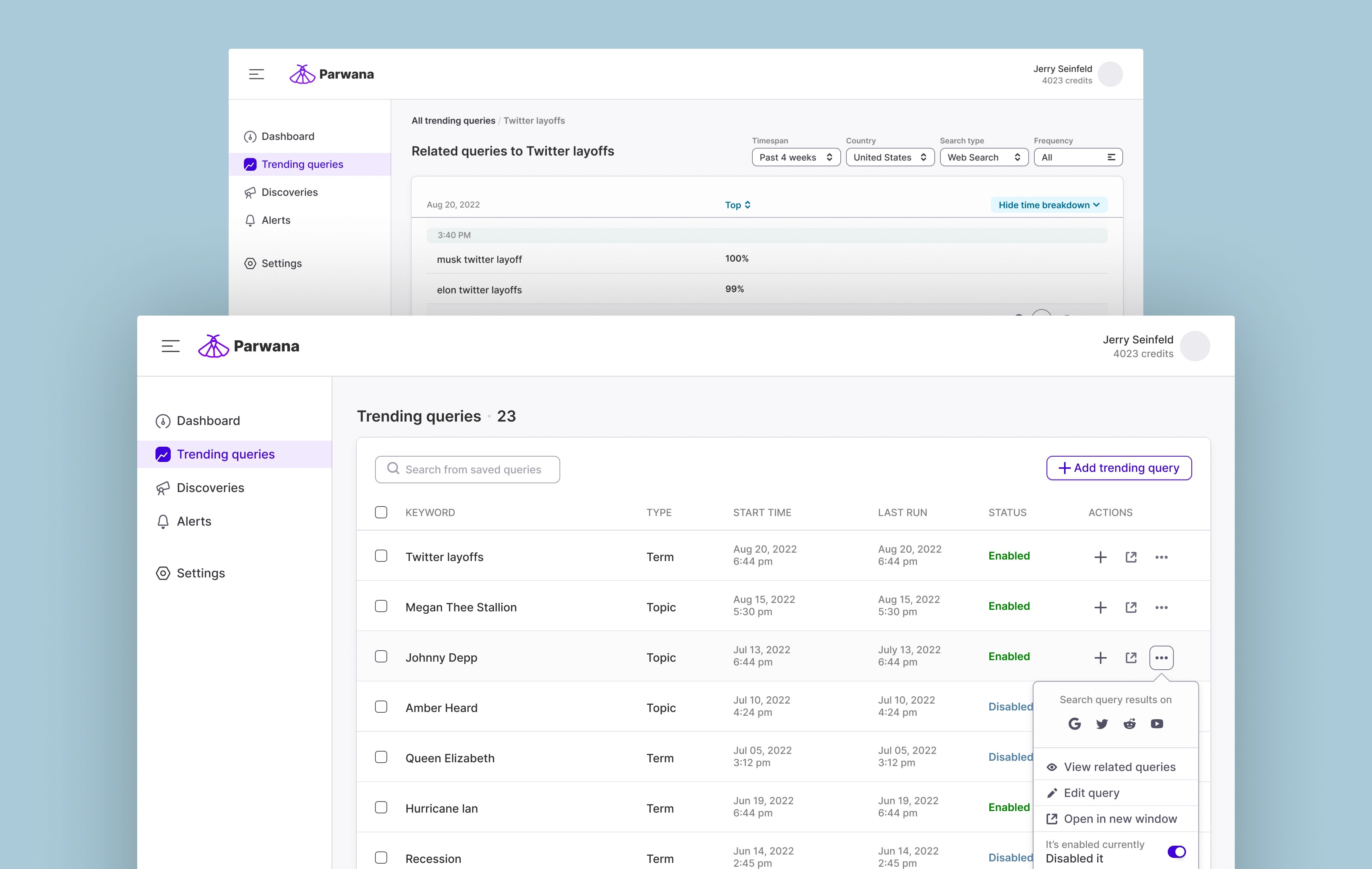
Task: Toggle the enabled switch in popup menu
Action: point(1176,852)
